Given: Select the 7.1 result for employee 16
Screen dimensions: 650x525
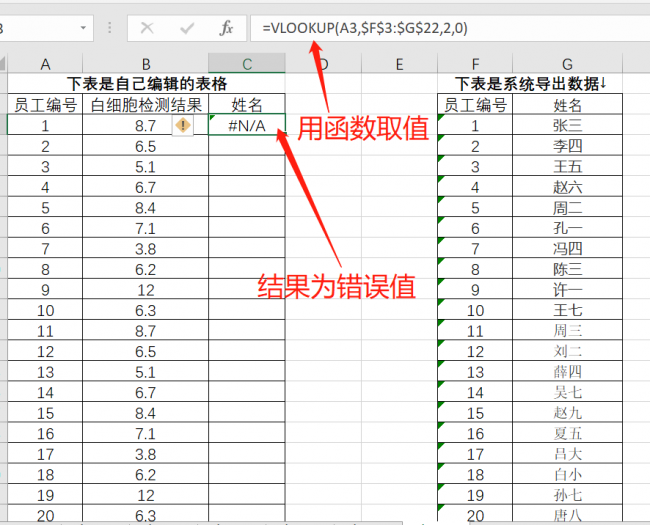Looking at the screenshot, I should 146,433.
